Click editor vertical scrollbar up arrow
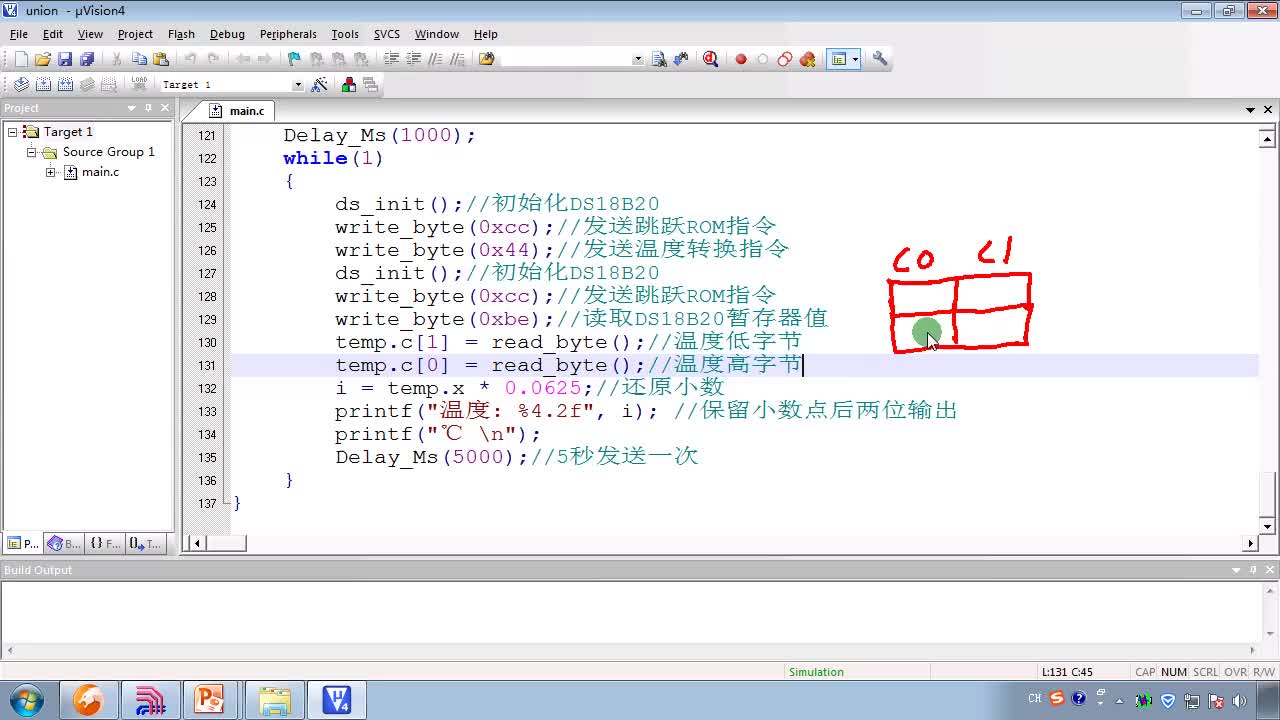The height and width of the screenshot is (720, 1280). 1267,139
